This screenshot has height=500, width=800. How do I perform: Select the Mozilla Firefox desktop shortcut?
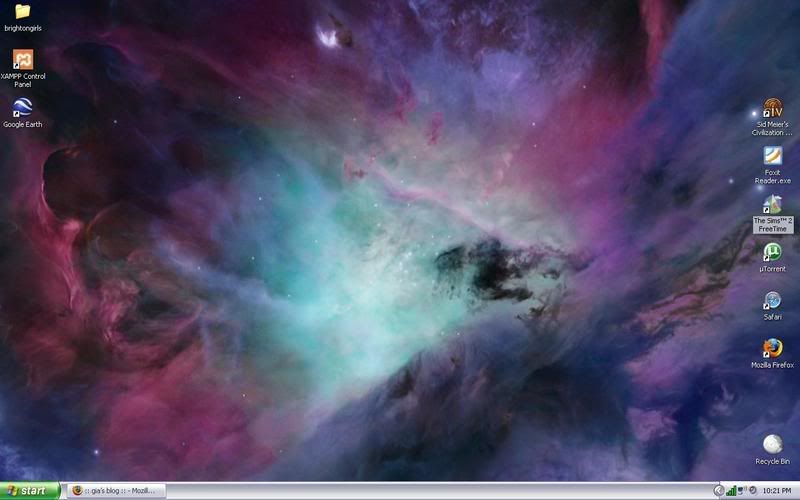click(772, 348)
